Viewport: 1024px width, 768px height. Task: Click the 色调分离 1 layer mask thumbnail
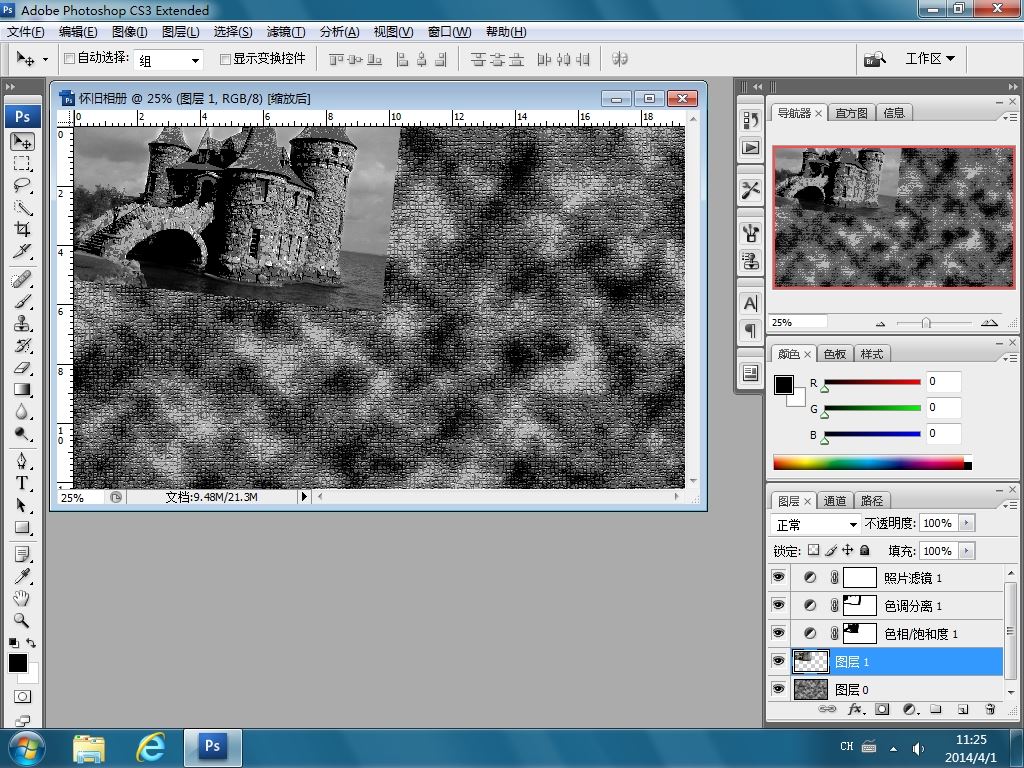click(860, 605)
